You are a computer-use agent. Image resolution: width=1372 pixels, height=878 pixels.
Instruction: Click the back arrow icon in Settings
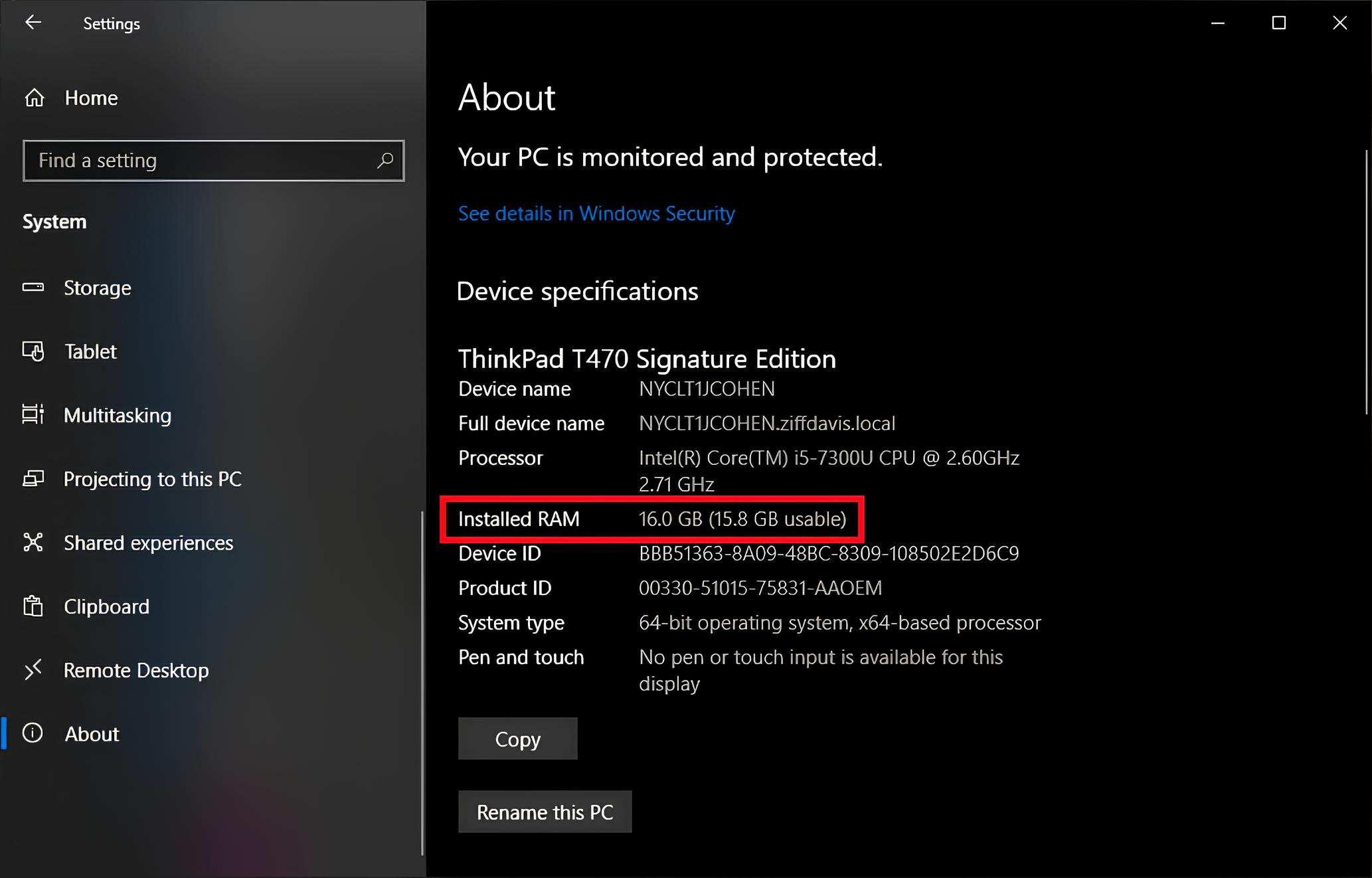click(33, 23)
